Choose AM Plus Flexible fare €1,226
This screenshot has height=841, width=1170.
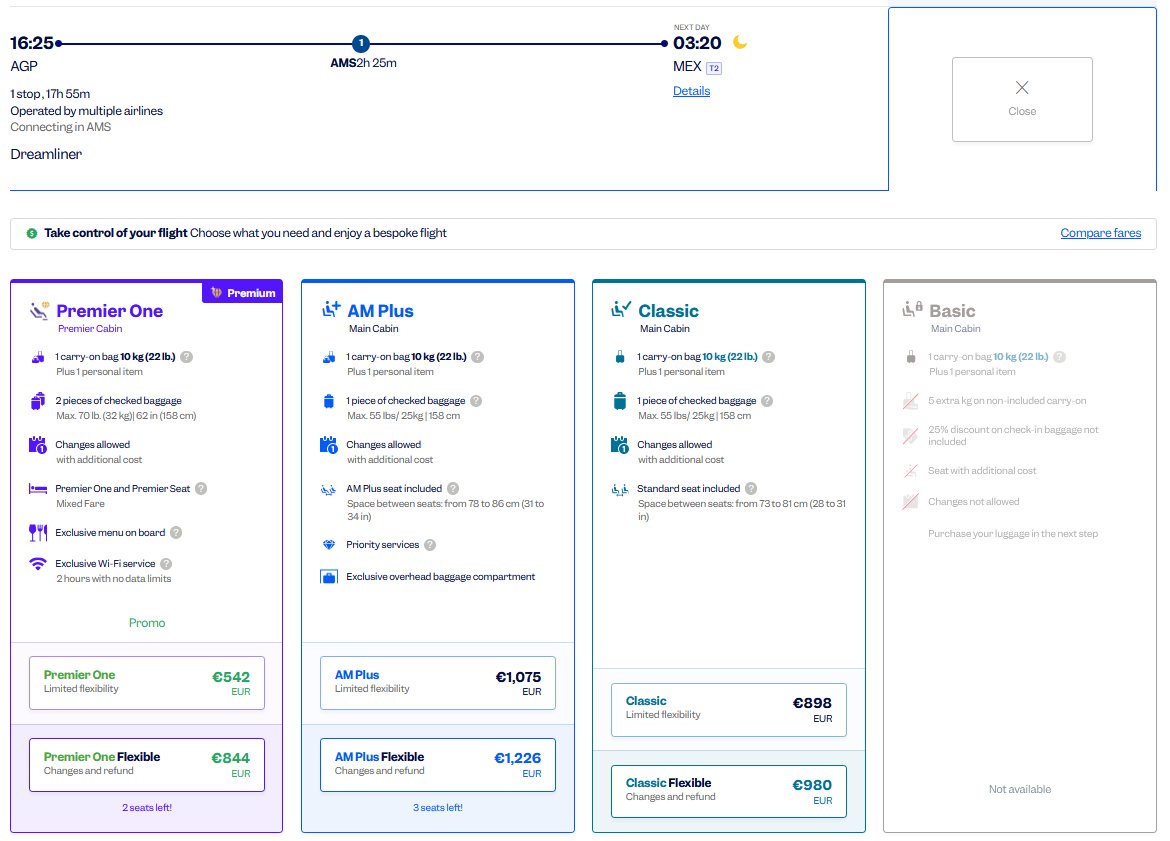tap(438, 765)
